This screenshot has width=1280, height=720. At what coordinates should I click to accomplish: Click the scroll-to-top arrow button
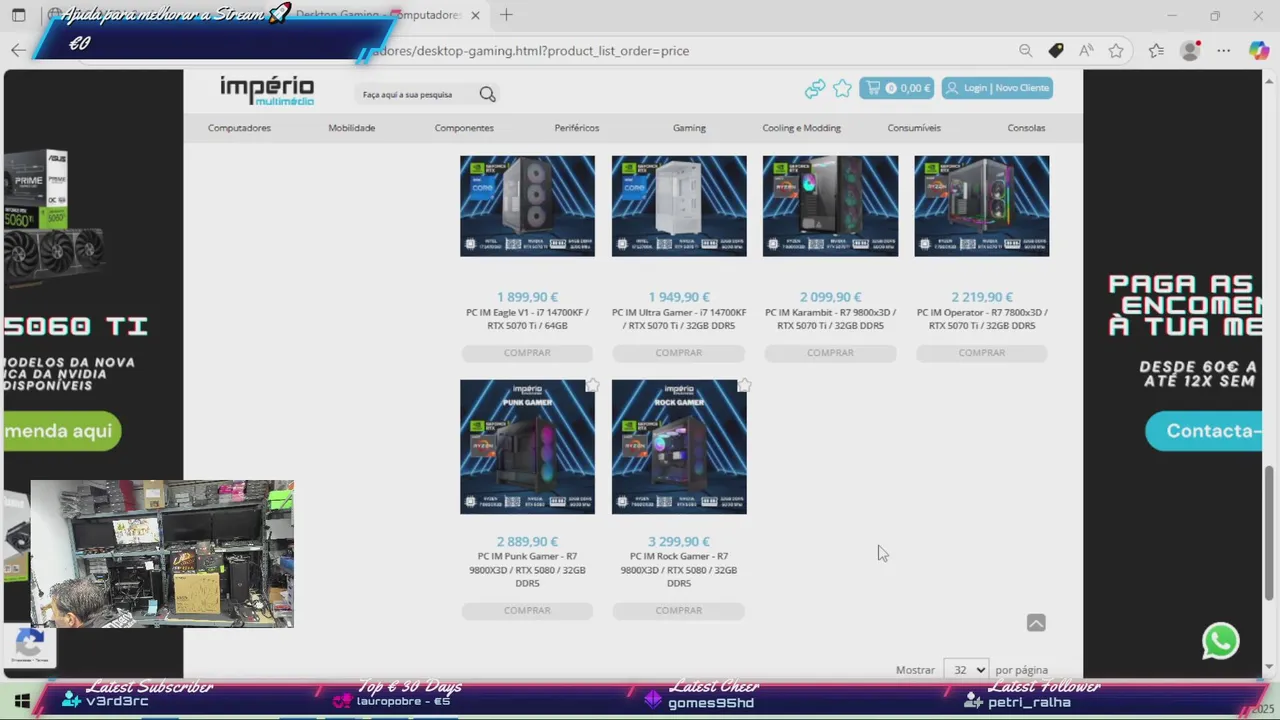pyautogui.click(x=1036, y=623)
